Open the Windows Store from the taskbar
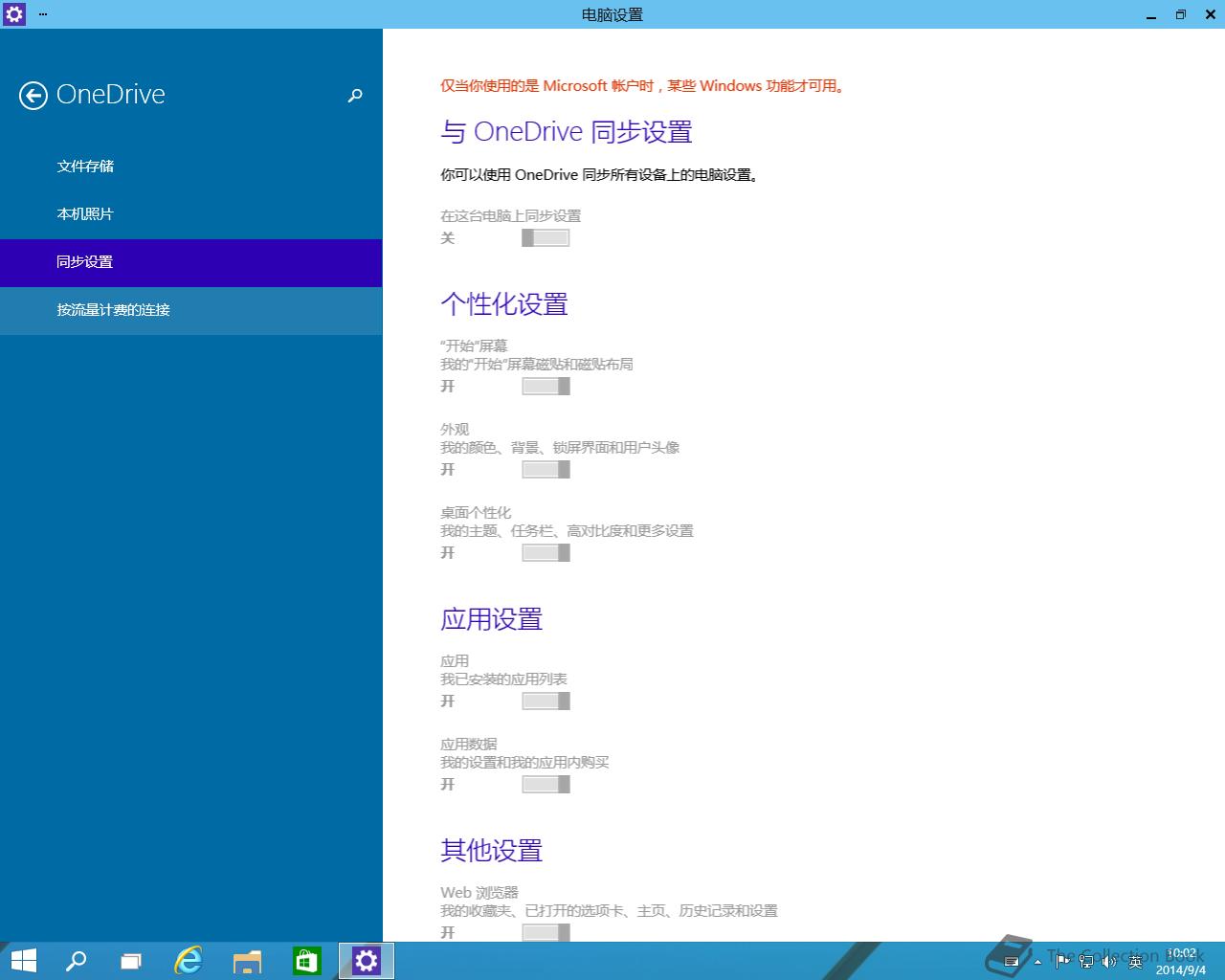This screenshot has height=980, width=1225. click(306, 961)
